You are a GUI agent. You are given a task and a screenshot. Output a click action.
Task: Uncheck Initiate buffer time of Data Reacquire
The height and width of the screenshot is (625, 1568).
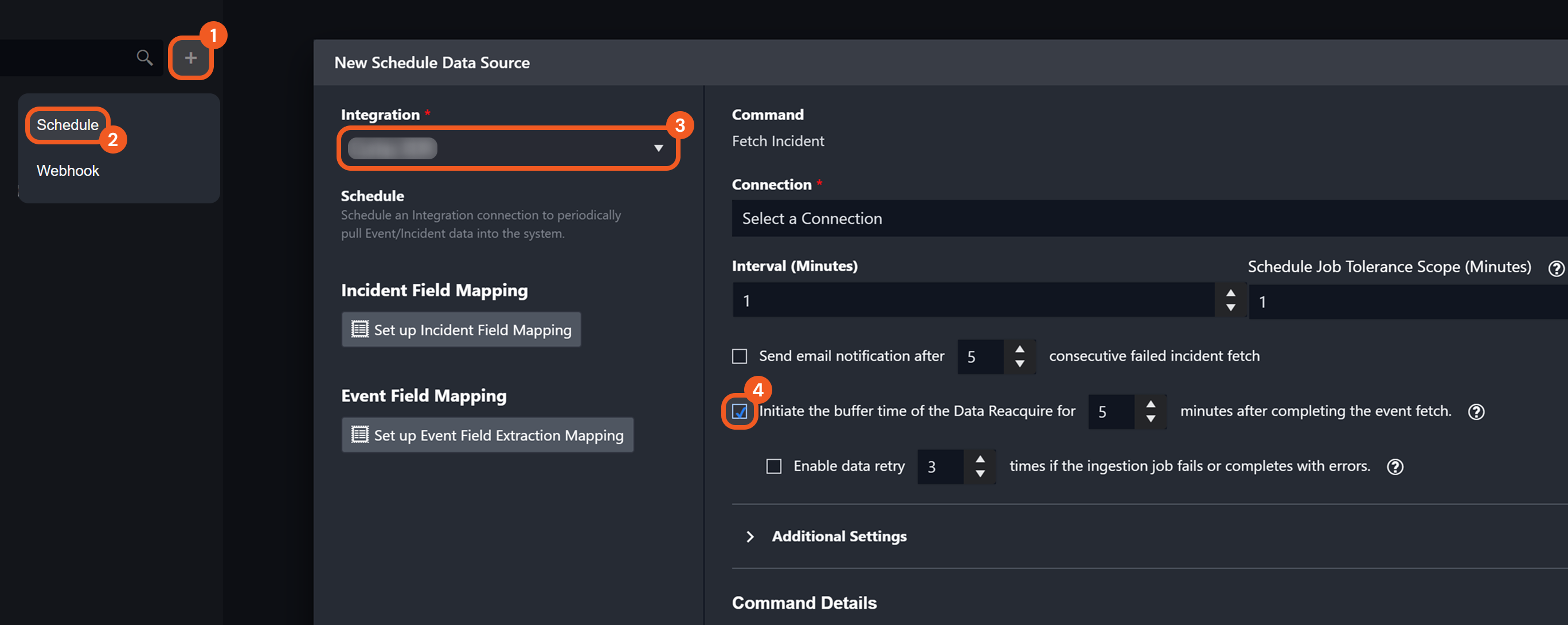pos(739,411)
